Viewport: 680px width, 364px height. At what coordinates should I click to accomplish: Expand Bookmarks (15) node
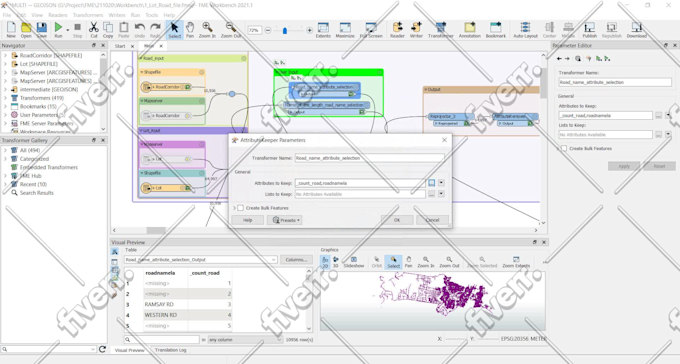click(5, 106)
